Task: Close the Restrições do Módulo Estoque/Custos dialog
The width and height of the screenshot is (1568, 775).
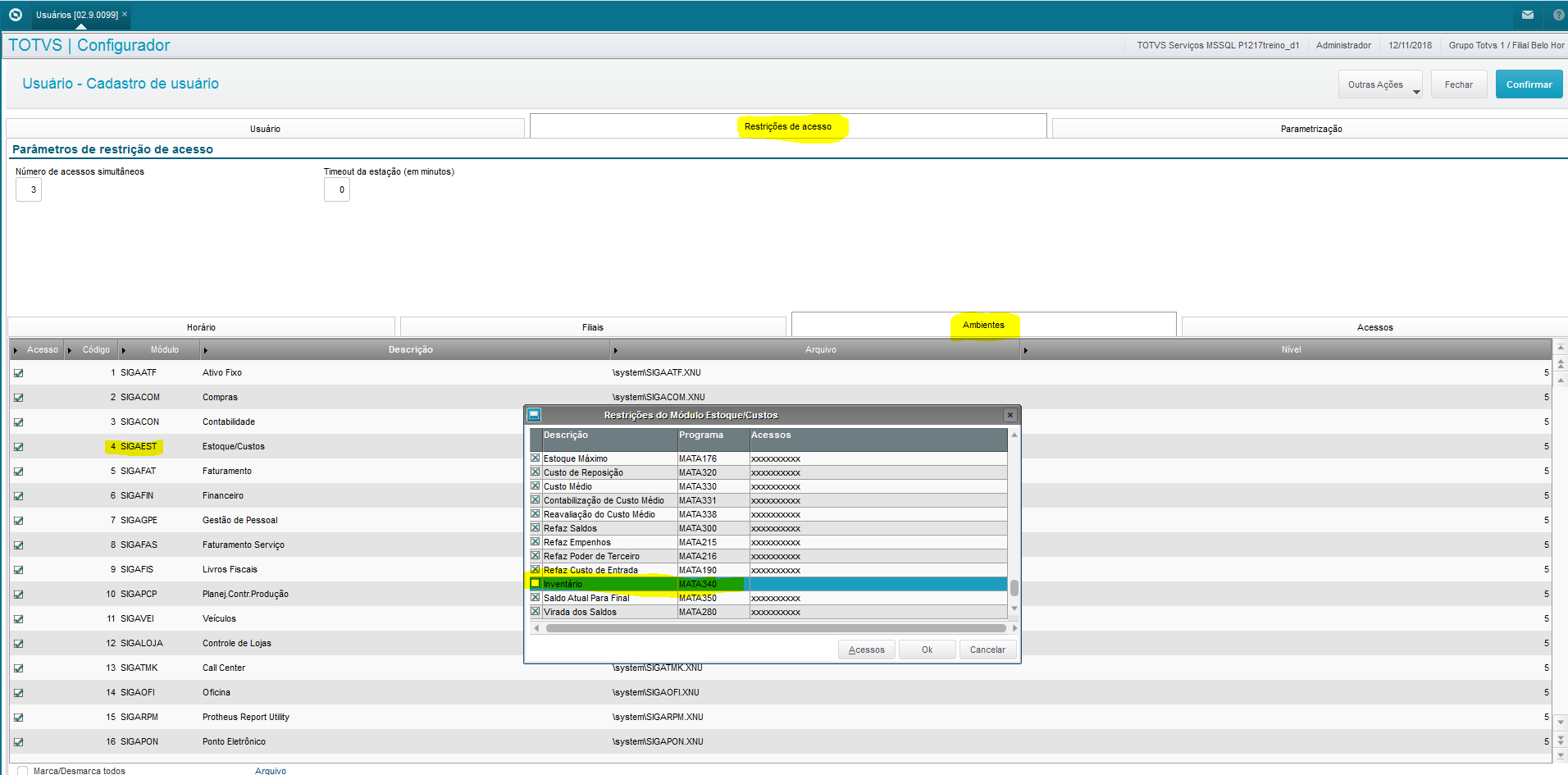Action: tap(1010, 415)
